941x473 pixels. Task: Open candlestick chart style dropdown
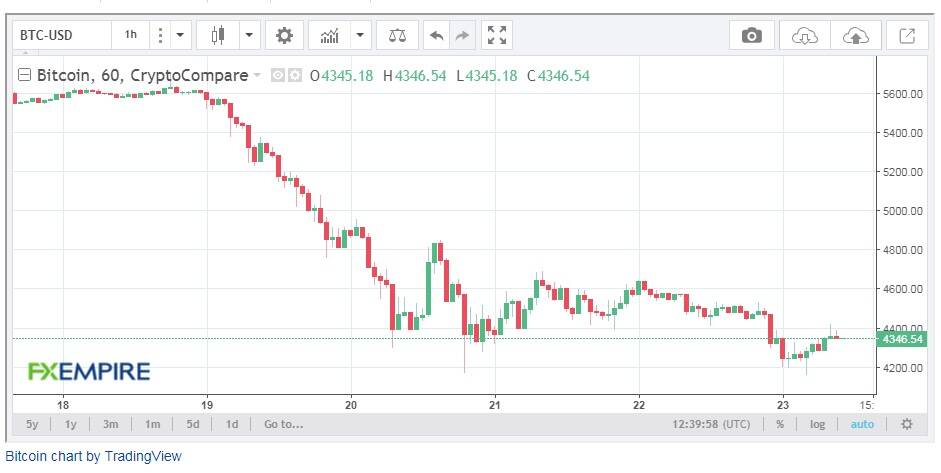(x=249, y=35)
